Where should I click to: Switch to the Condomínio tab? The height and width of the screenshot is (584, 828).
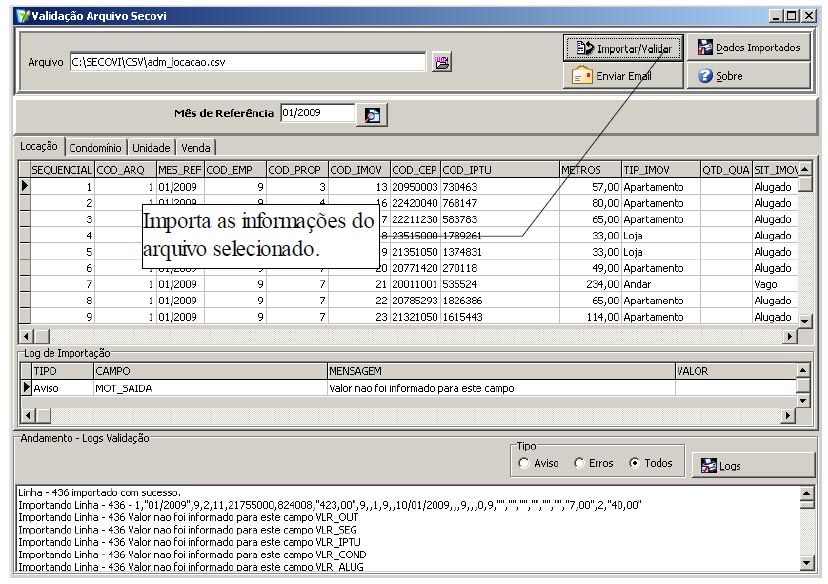pos(98,147)
